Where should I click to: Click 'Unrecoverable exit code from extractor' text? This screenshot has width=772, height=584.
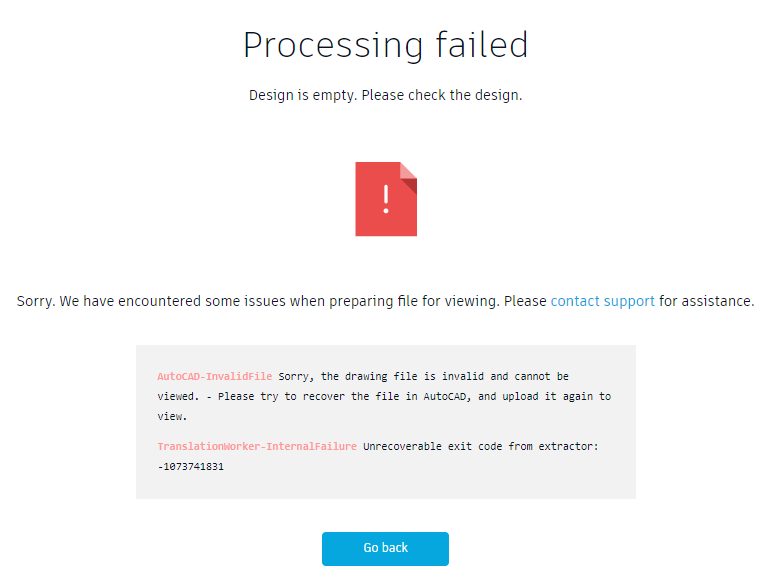pyautogui.click(x=480, y=447)
